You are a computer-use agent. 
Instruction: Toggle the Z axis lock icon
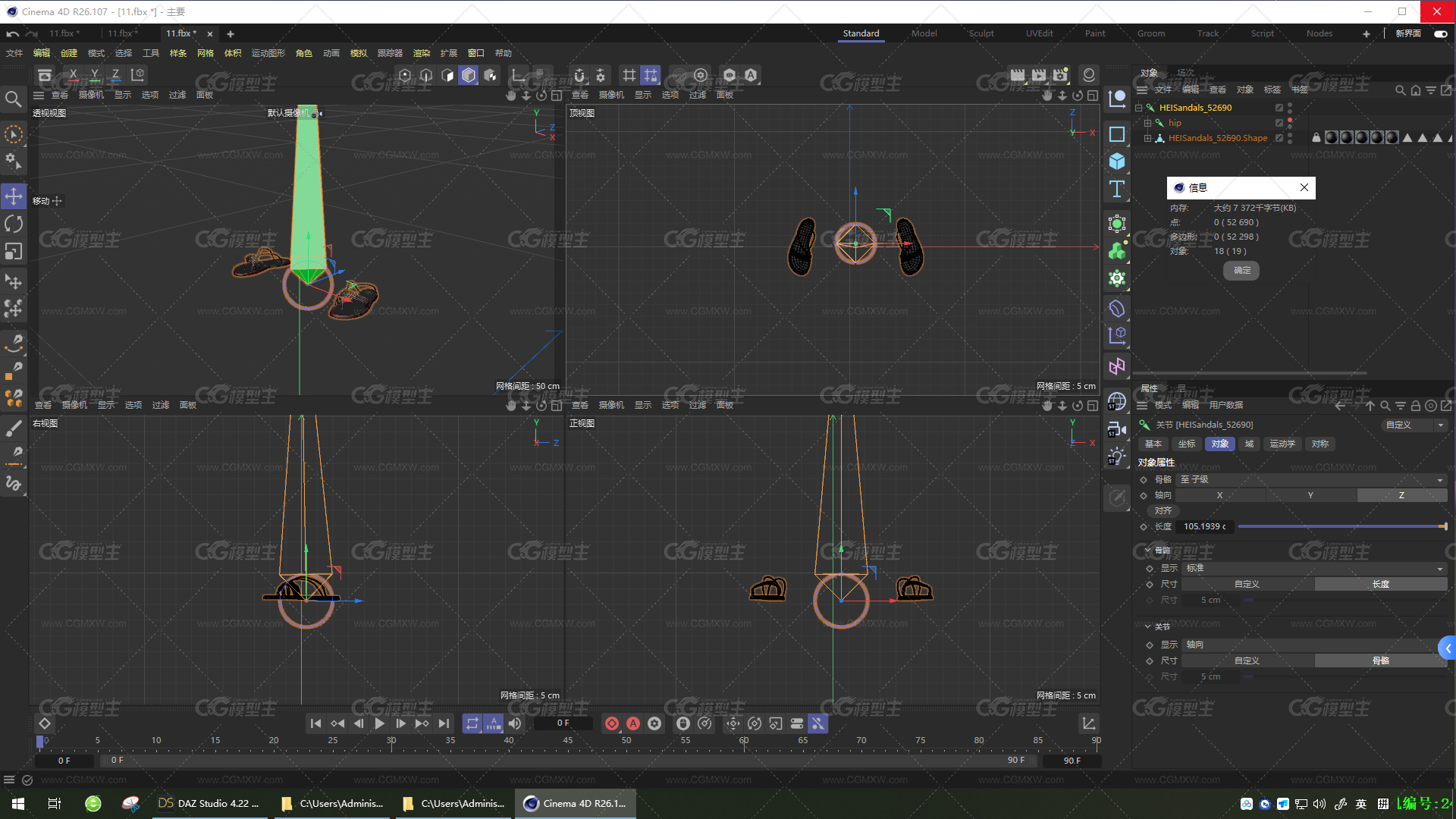tap(115, 75)
